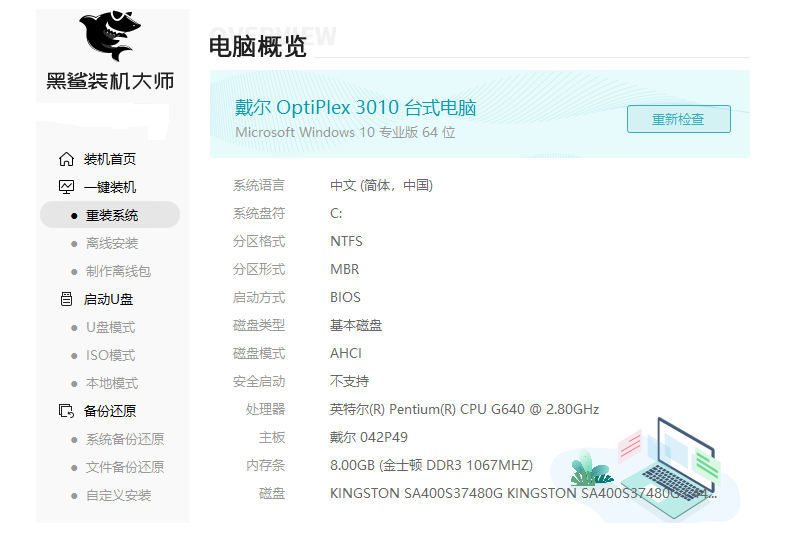Click the 启动方式 label
800x533 pixels.
click(x=259, y=297)
